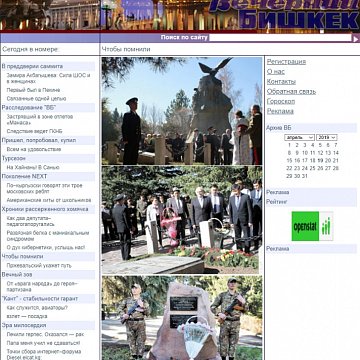Image resolution: width=360 pixels, height=360 pixels.
Task: Open article На Хайнань! В Санью
Action: [x=33, y=167]
